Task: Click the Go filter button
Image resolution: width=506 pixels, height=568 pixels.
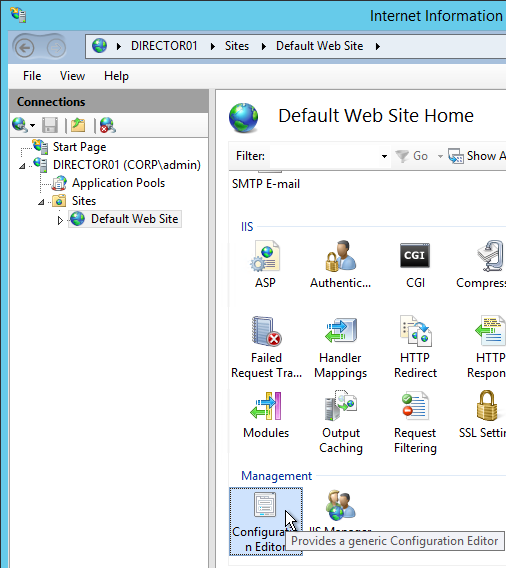Action: (412, 156)
